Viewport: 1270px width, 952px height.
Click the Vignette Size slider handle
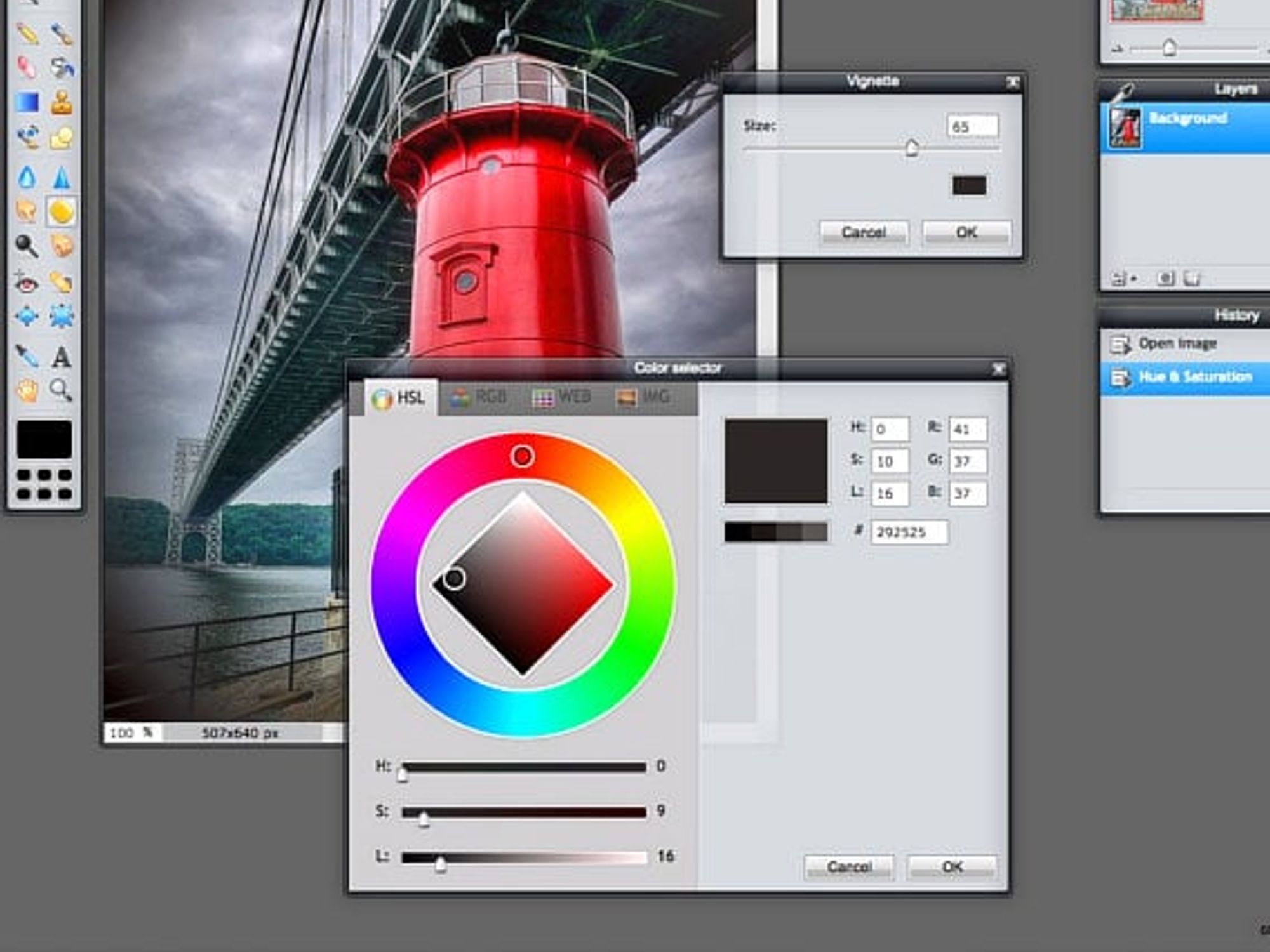pyautogui.click(x=912, y=148)
